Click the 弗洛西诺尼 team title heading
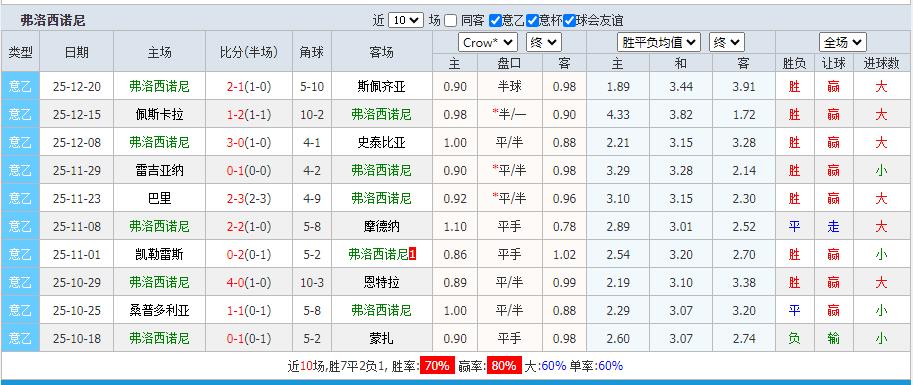This screenshot has height=385, width=913. click(52, 20)
